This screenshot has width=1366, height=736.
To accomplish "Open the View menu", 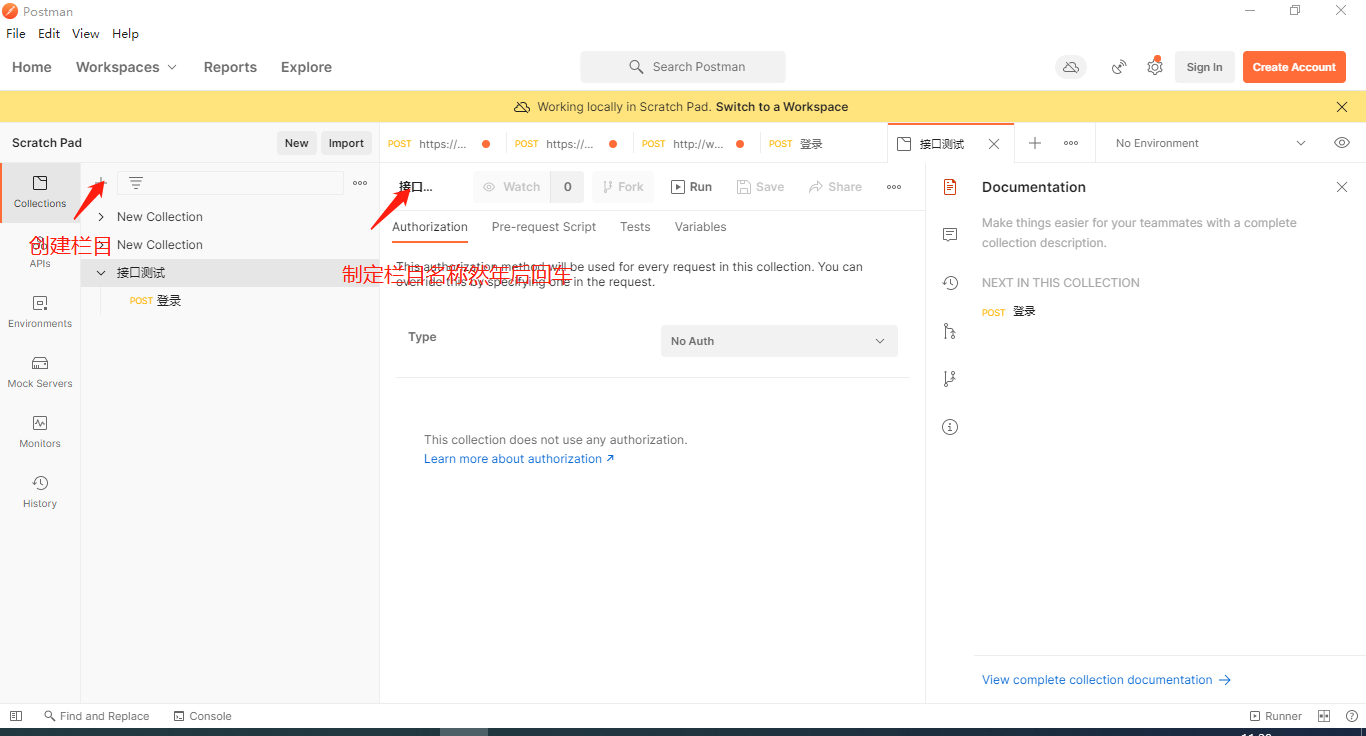I will pyautogui.click(x=86, y=33).
